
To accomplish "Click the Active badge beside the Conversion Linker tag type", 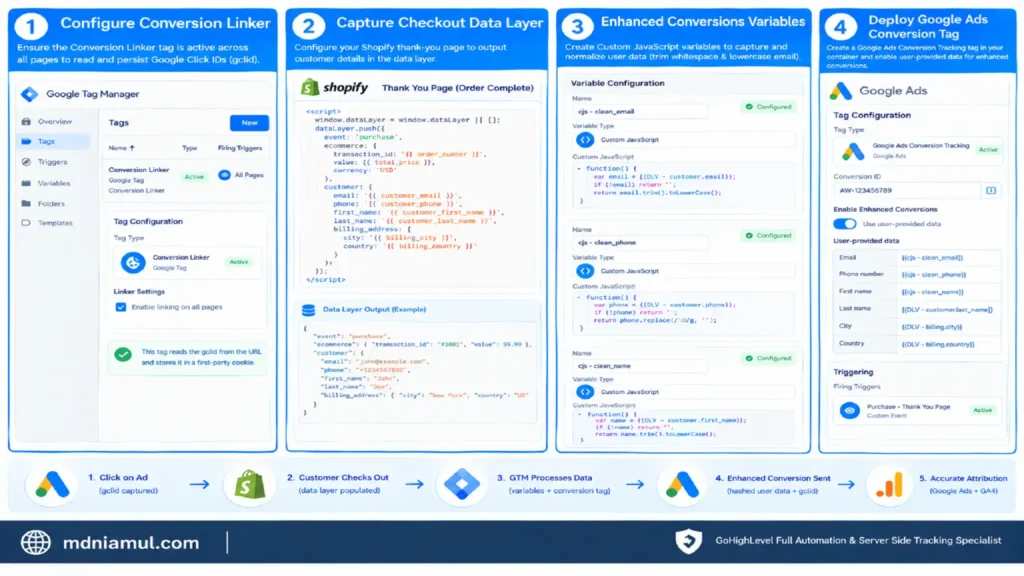I will pos(238,262).
